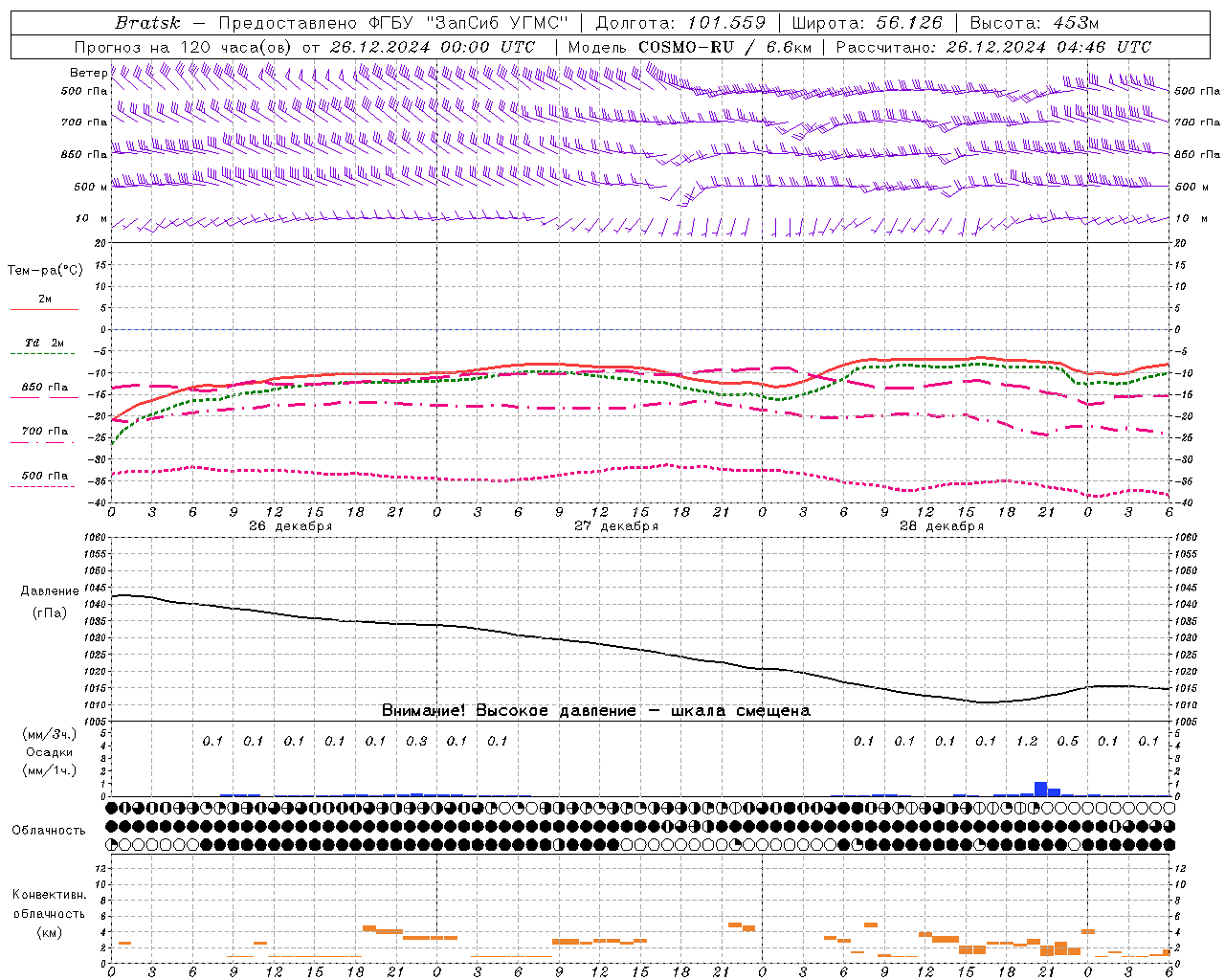The image size is (1225, 980).
Task: Click the Широта: 56.126 value
Action: click(867, 23)
